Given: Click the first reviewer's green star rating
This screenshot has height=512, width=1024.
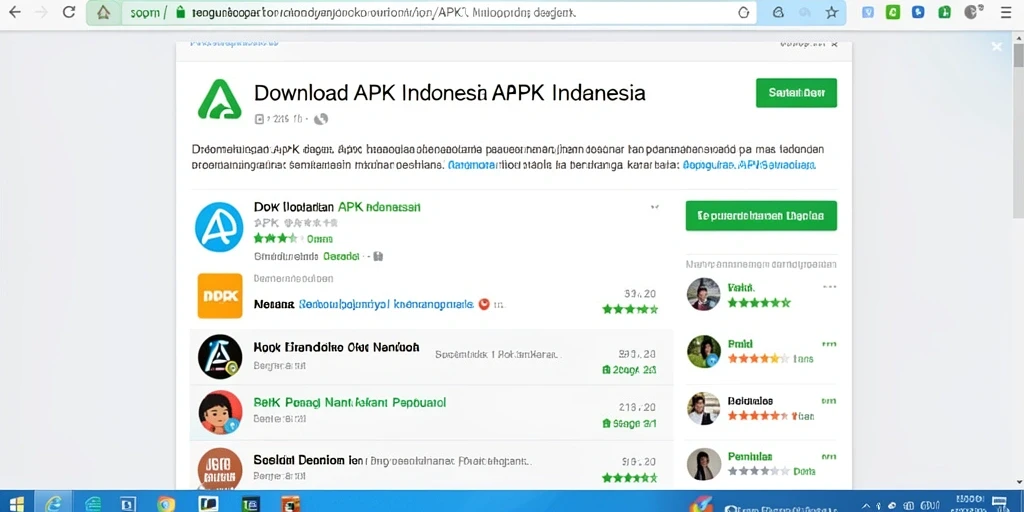Looking at the screenshot, I should (759, 303).
